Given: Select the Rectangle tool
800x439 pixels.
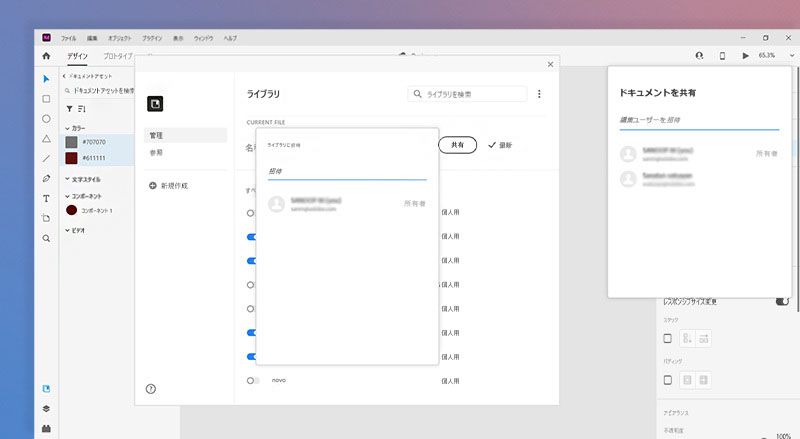Looking at the screenshot, I should [46, 99].
